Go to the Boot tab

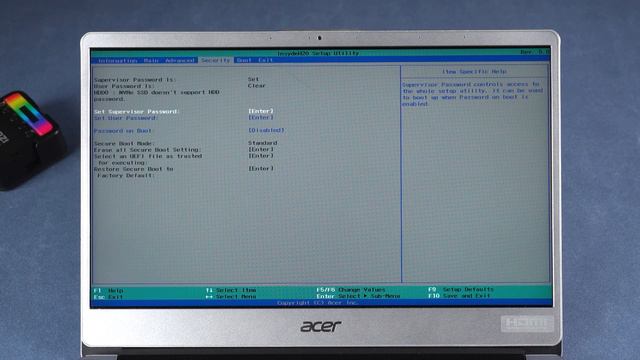point(244,60)
